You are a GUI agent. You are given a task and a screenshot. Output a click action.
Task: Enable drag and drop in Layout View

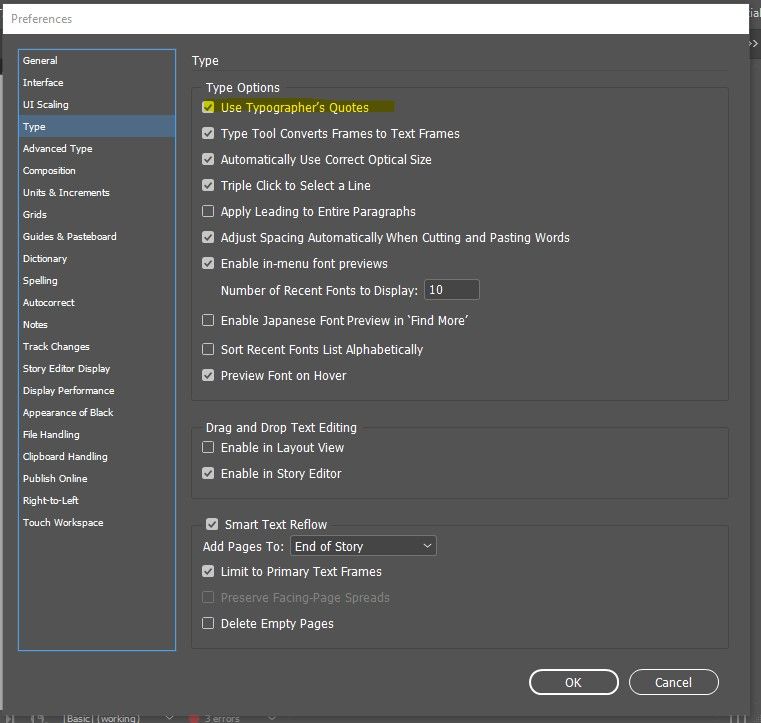[208, 447]
